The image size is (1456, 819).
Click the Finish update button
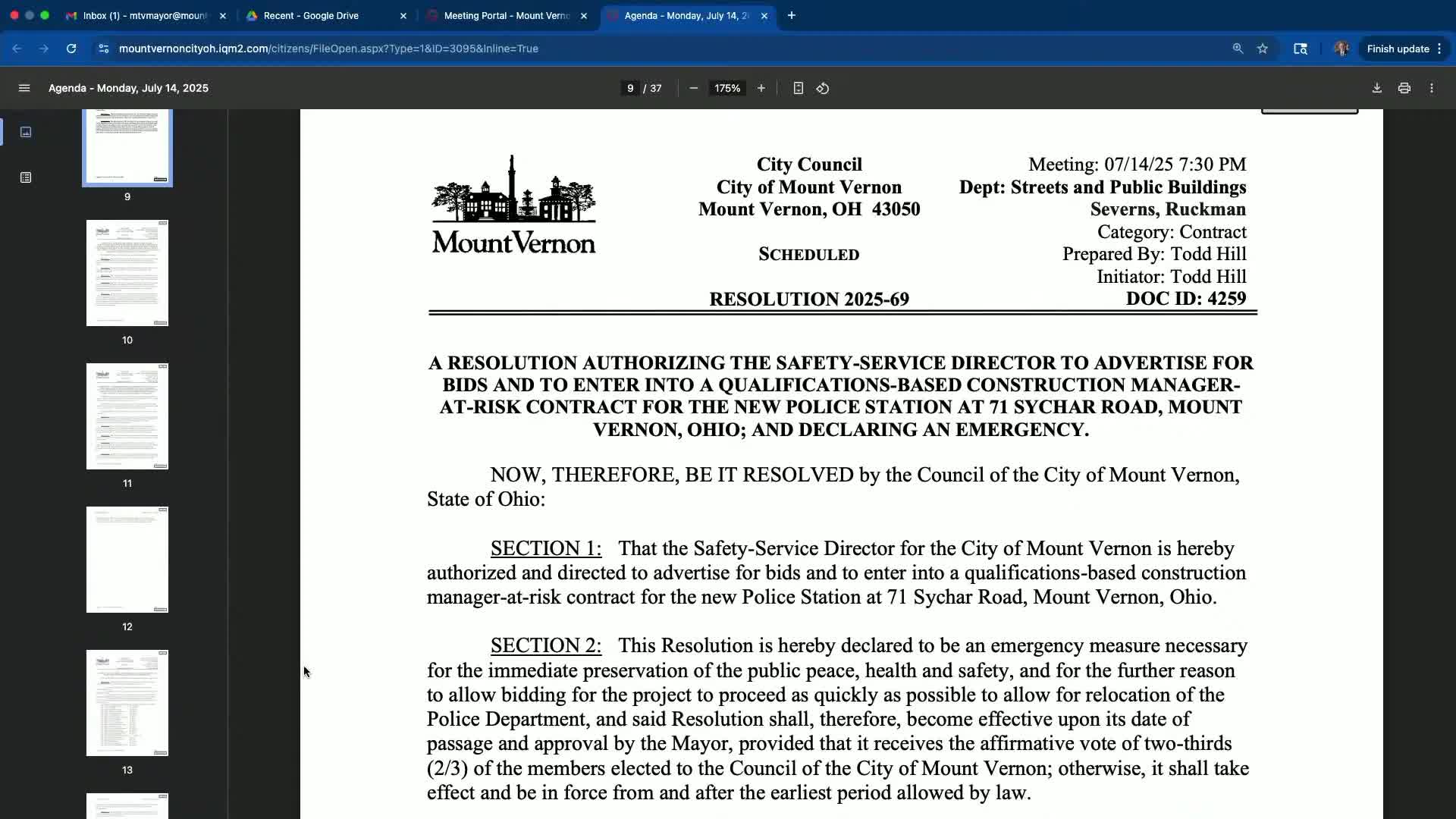tap(1398, 49)
